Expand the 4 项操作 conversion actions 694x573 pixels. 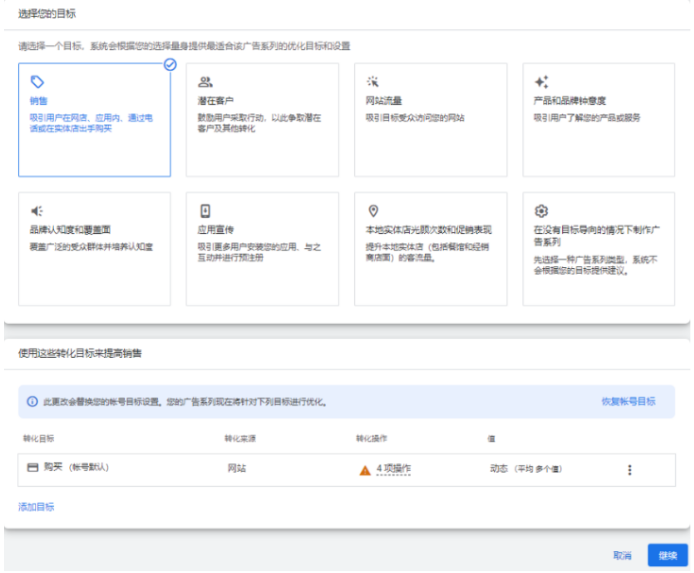(394, 469)
